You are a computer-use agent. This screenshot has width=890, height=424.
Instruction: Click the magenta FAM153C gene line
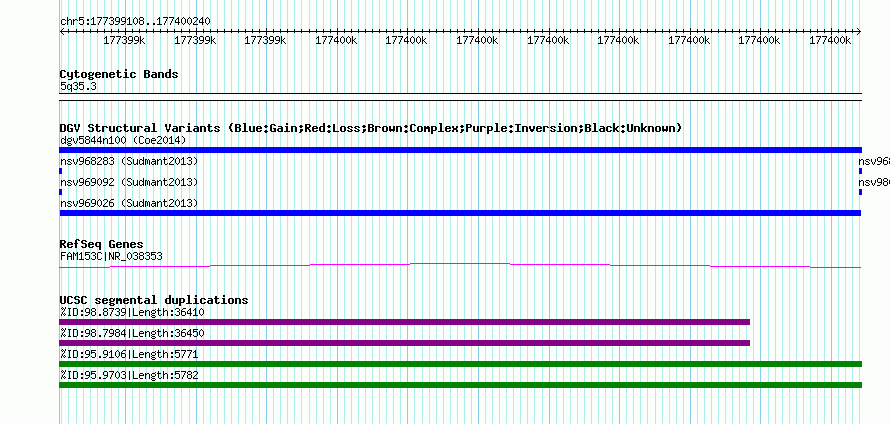coord(460,265)
